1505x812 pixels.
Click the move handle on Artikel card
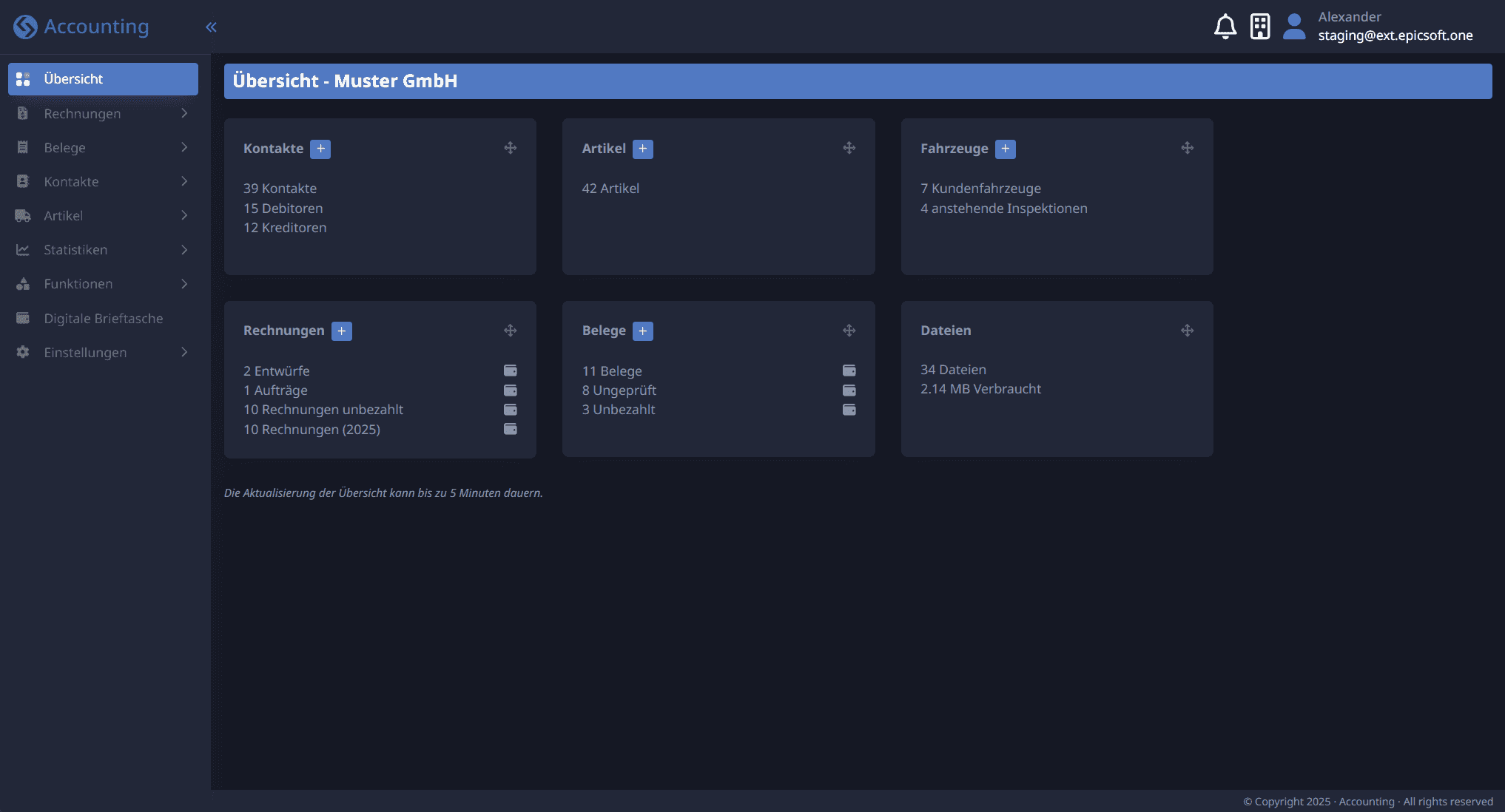point(849,148)
